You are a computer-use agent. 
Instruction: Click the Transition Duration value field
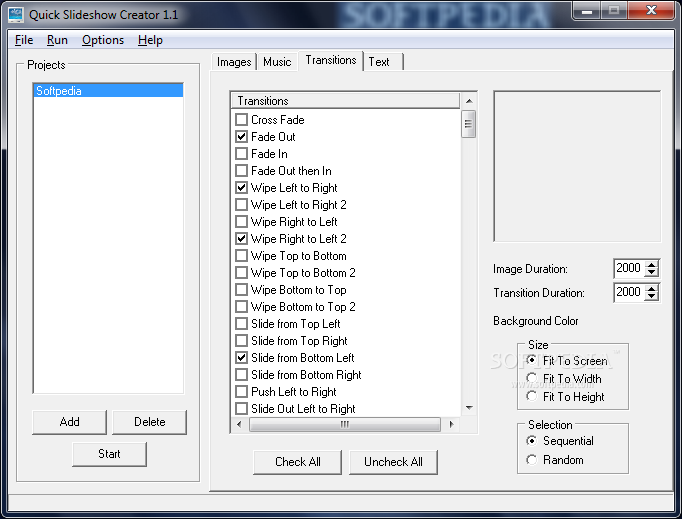click(x=629, y=292)
